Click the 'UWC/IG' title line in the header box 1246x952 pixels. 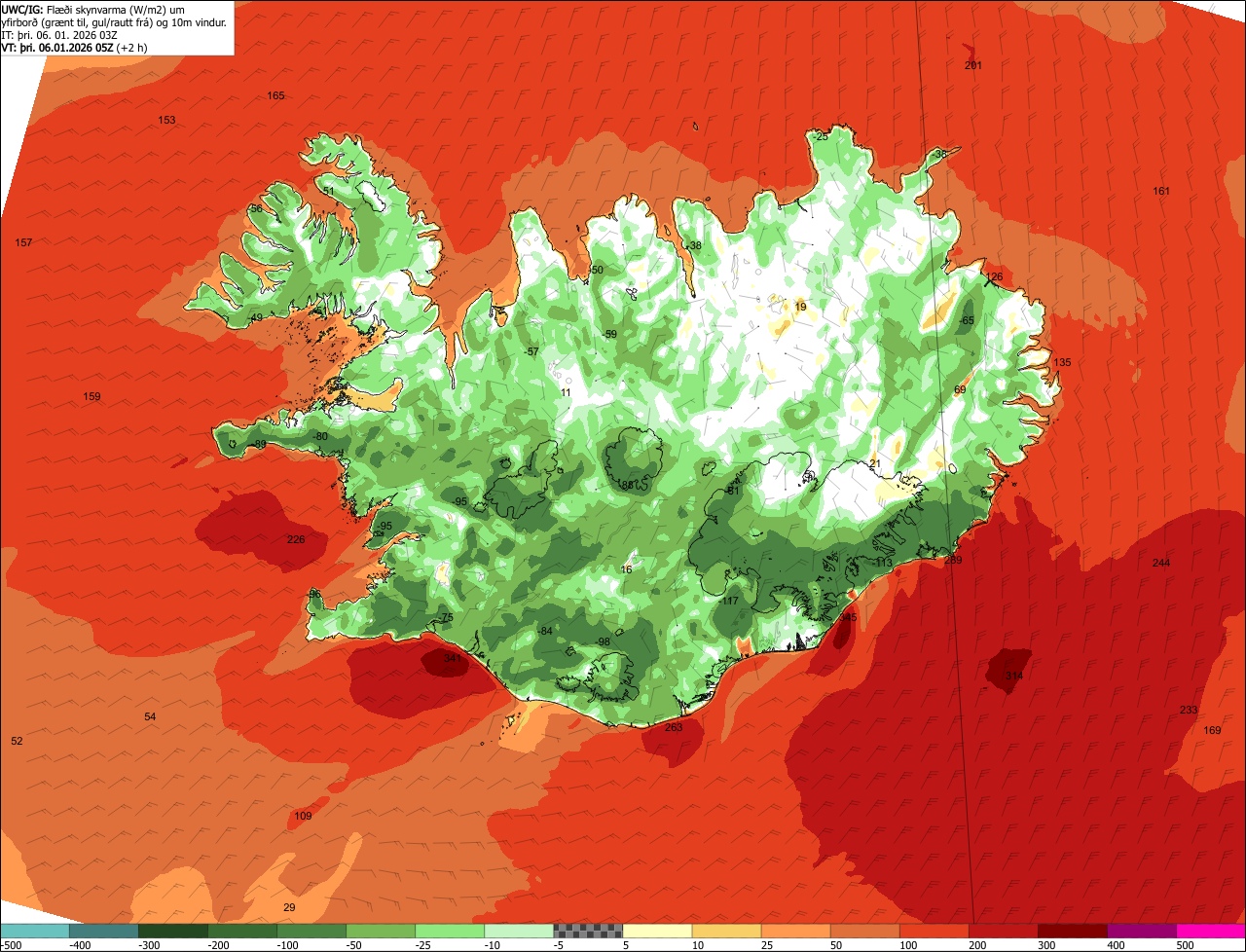coord(115,10)
